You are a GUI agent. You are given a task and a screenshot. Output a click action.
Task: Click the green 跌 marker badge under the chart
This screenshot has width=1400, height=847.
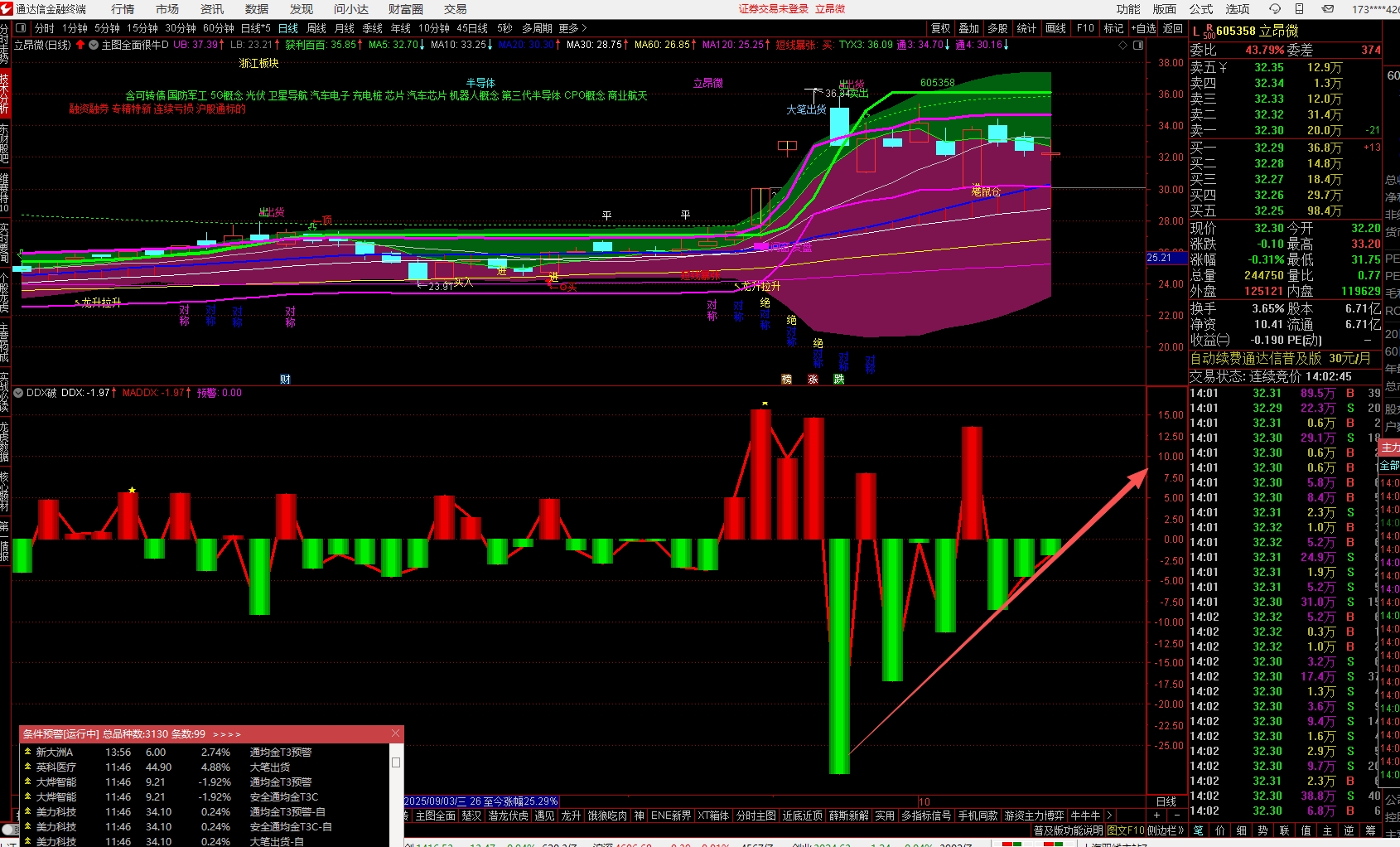[839, 379]
